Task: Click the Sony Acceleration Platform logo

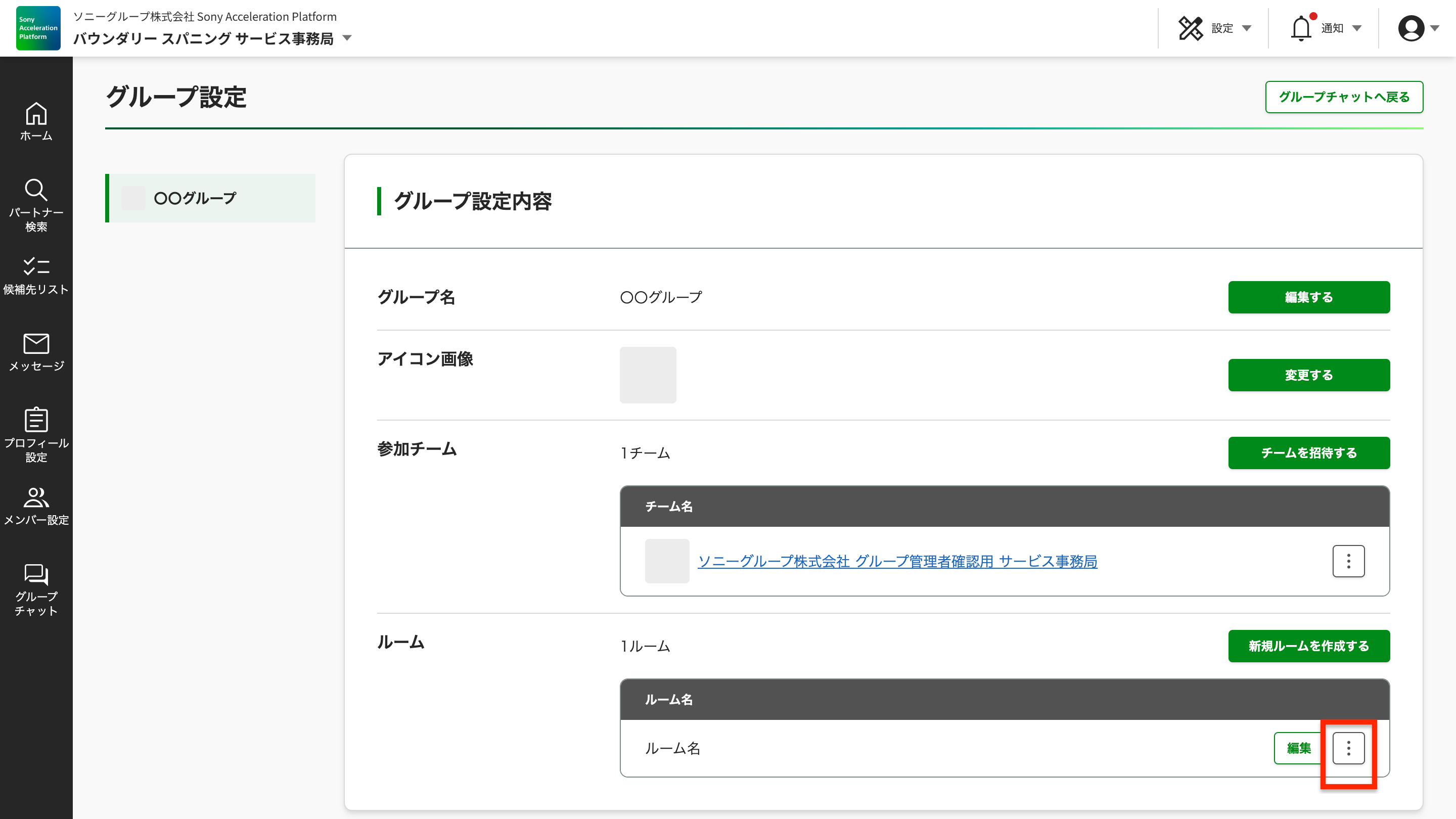Action: (38, 28)
